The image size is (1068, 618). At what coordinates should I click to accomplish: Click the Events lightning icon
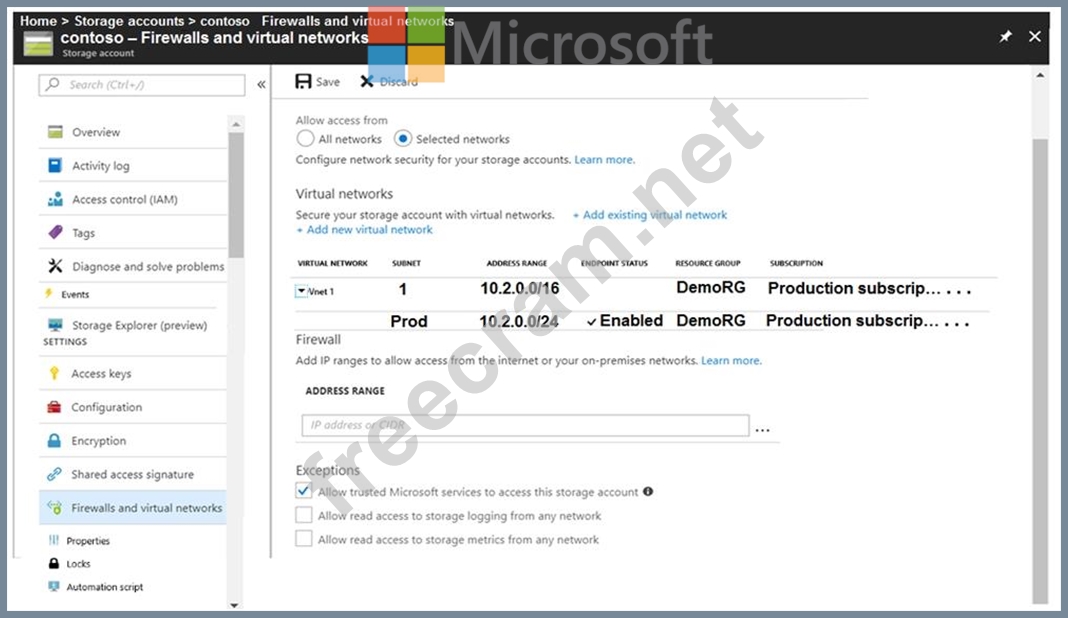click(48, 294)
